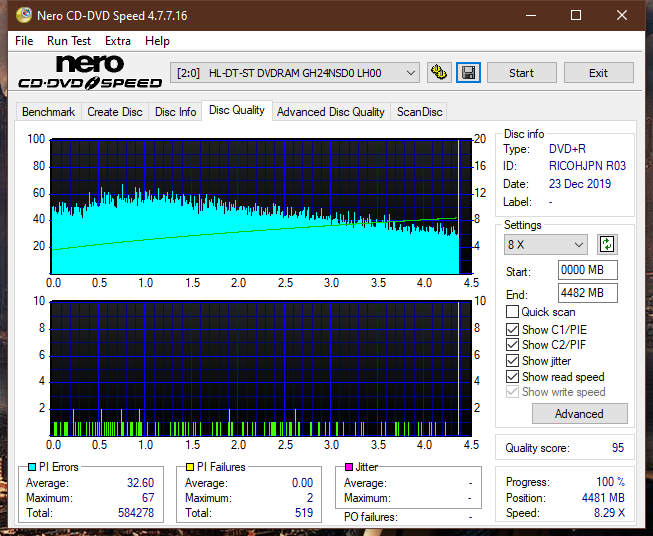
Task: Click the options (tools) icon in toolbar
Action: 439,73
